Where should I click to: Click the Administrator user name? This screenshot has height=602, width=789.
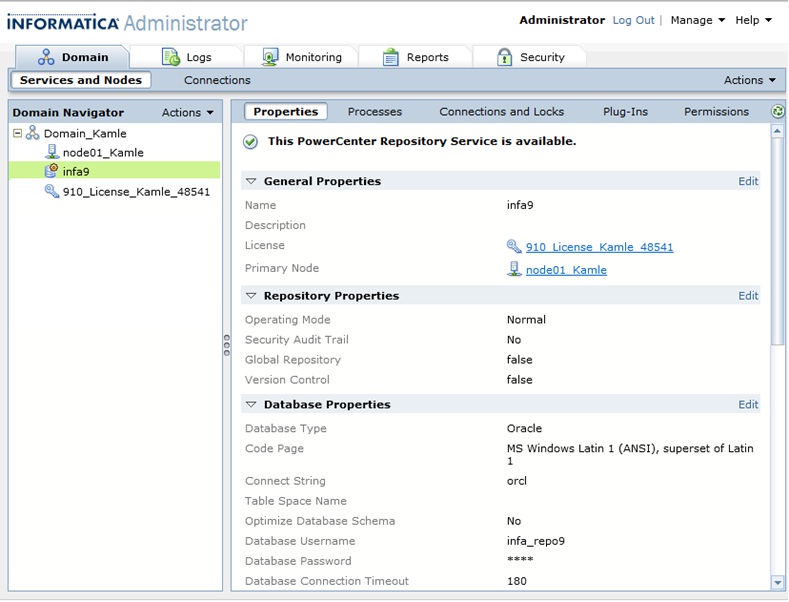pos(562,20)
